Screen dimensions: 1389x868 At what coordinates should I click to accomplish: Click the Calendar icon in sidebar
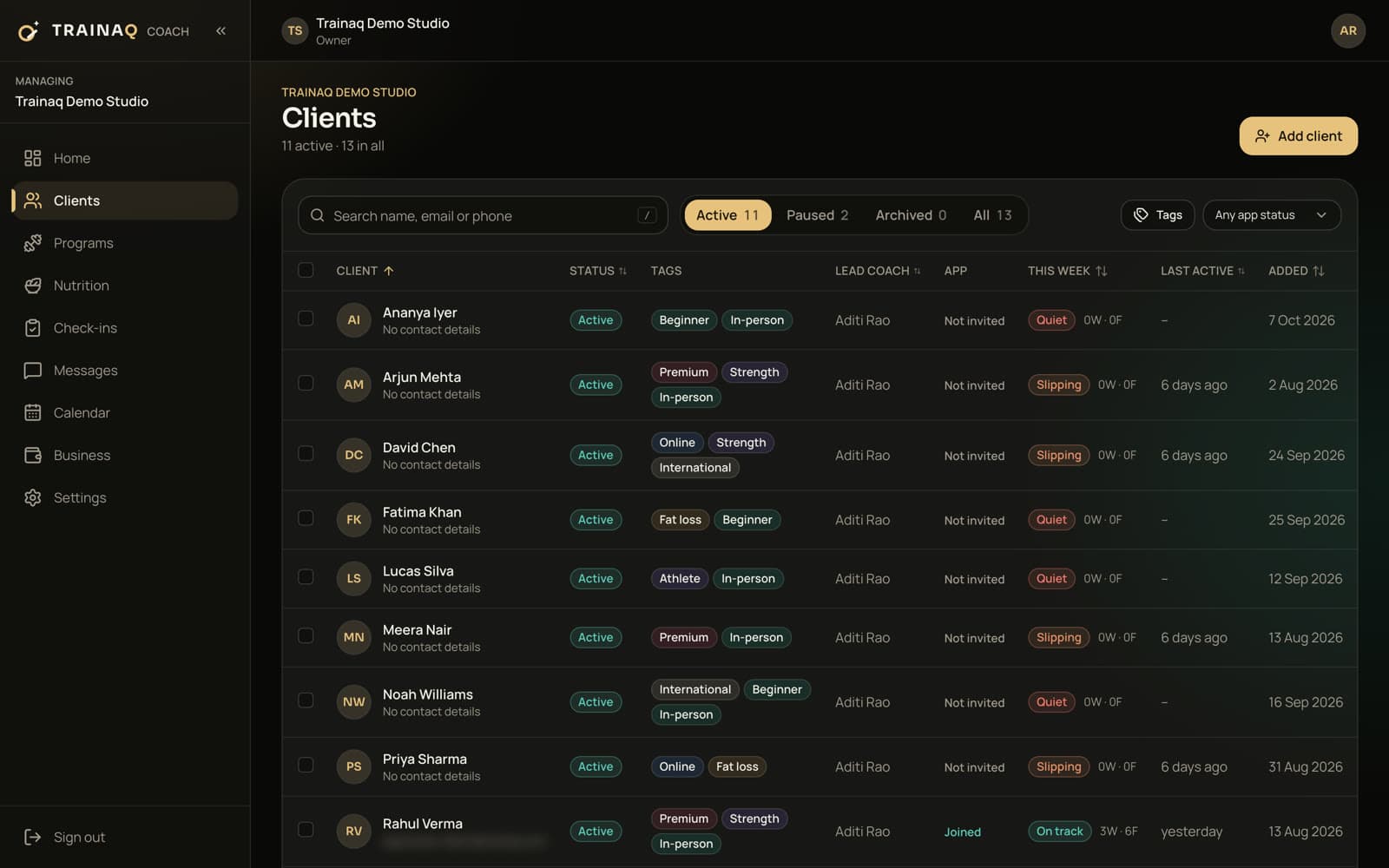tap(33, 413)
